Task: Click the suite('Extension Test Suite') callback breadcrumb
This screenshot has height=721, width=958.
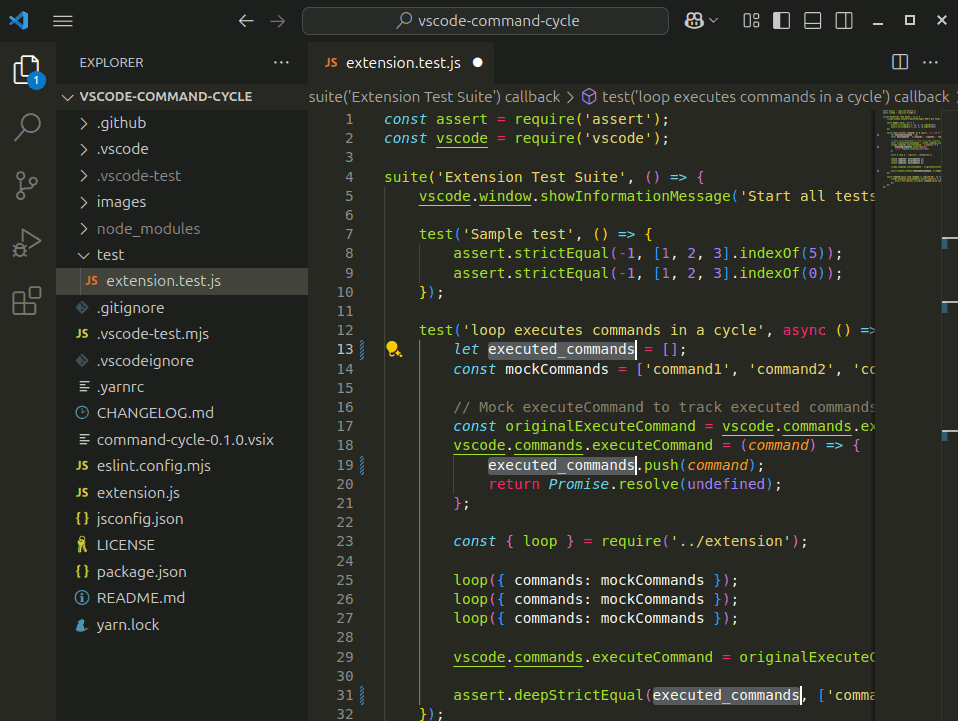Action: pos(434,97)
